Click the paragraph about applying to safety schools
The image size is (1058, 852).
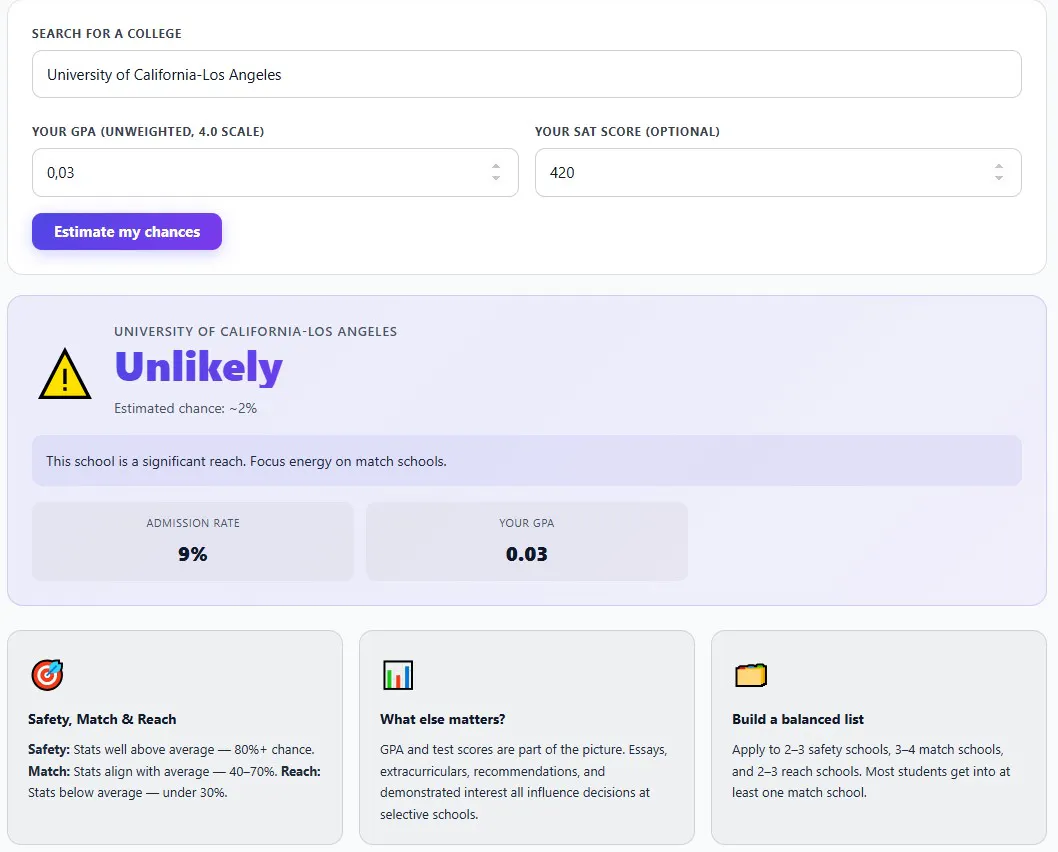point(871,771)
